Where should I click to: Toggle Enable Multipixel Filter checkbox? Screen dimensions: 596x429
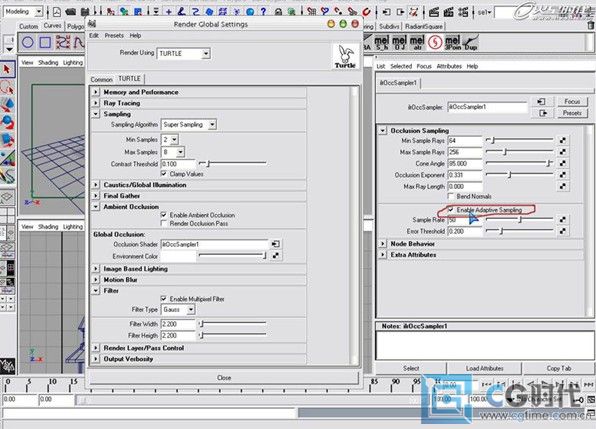click(164, 299)
